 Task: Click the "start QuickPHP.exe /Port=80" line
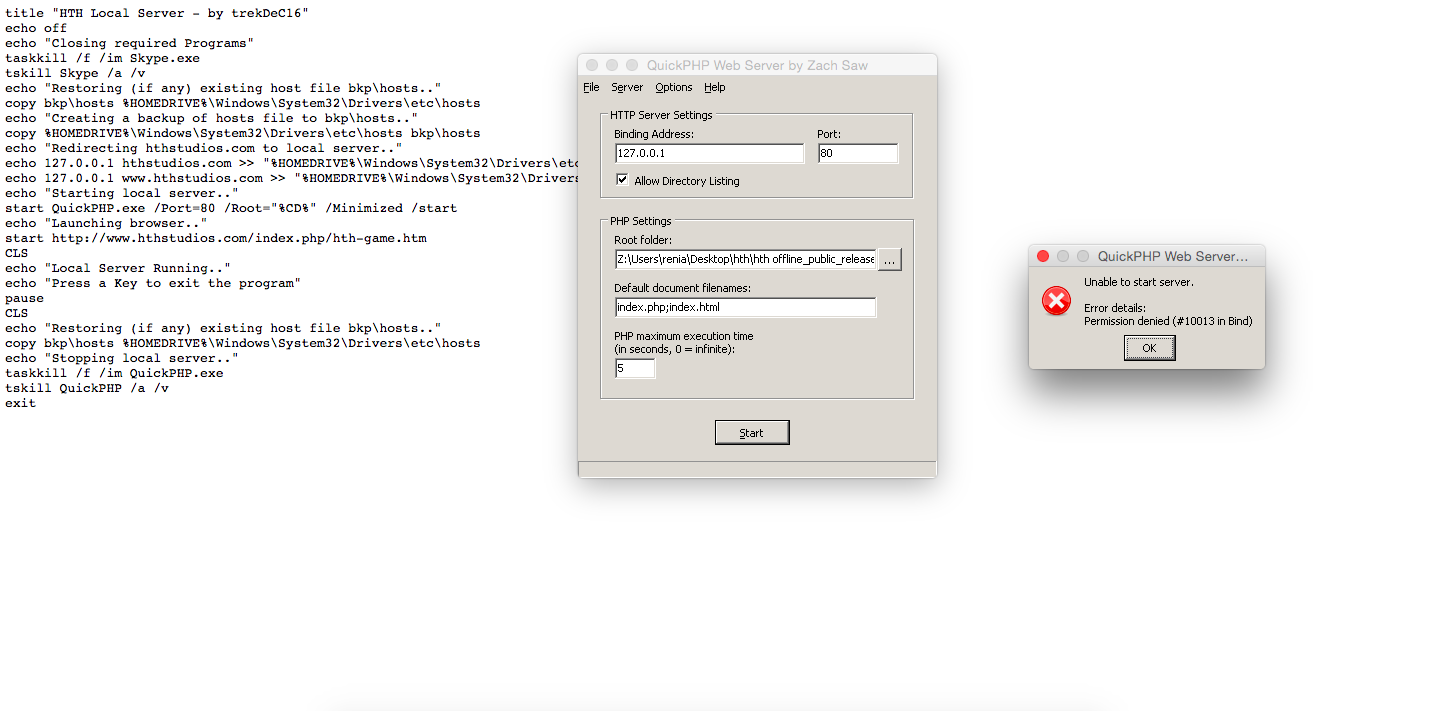(231, 208)
